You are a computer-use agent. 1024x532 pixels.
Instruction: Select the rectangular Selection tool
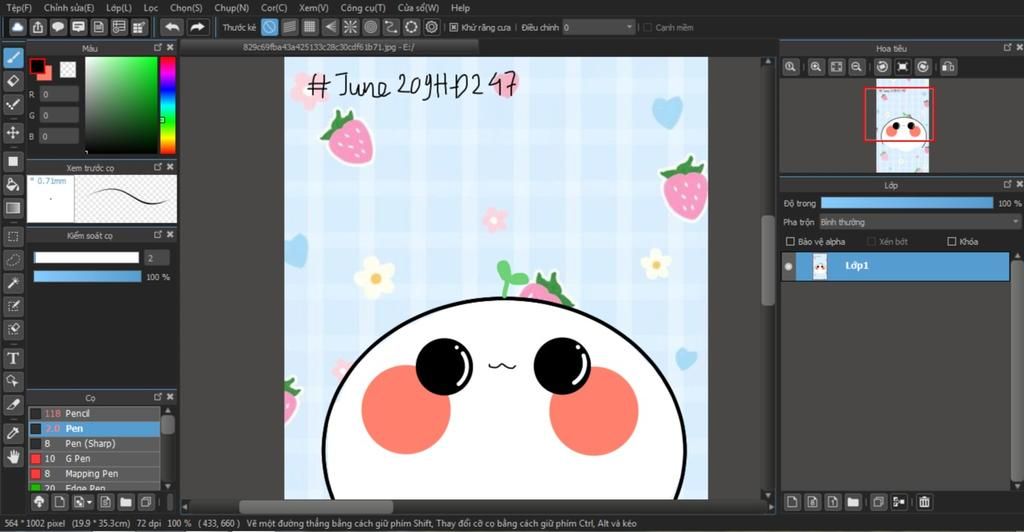point(13,236)
